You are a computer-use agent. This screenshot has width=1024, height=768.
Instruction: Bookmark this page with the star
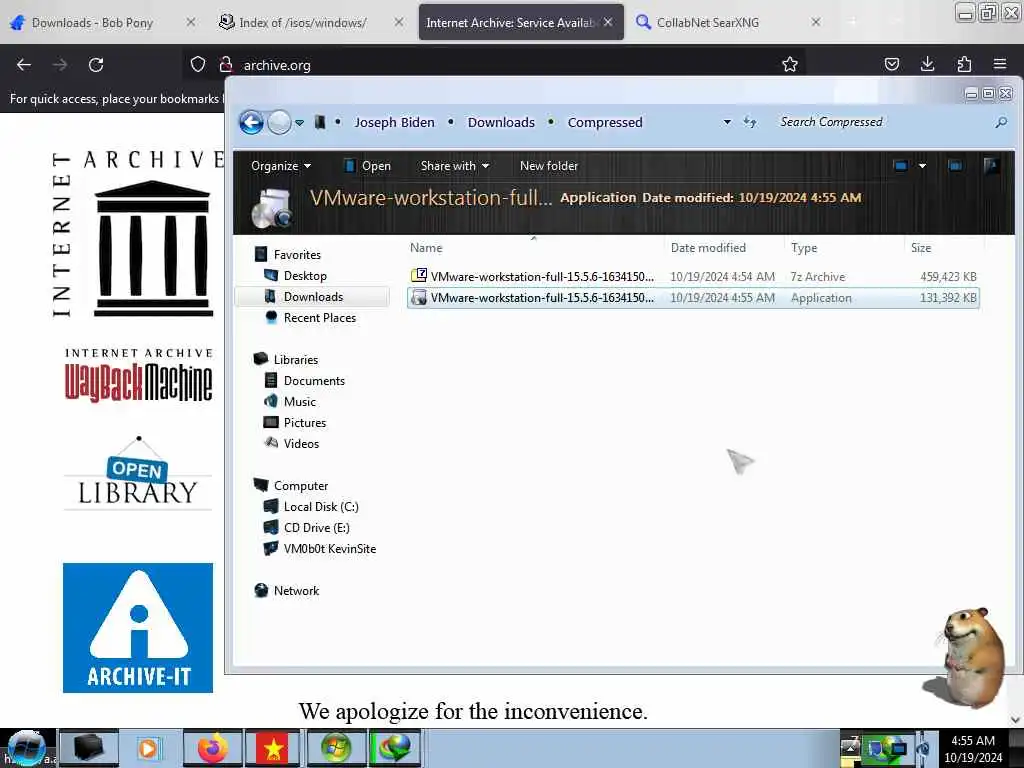[x=790, y=64]
